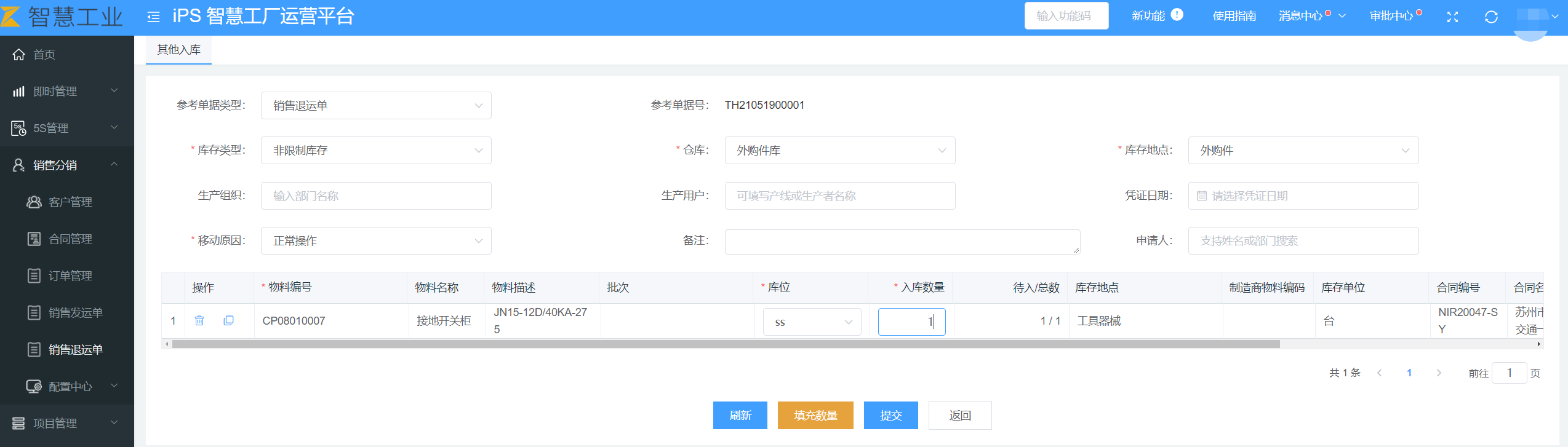Click the table horizontal scrollbar
Image resolution: width=1568 pixels, height=447 pixels.
point(726,344)
